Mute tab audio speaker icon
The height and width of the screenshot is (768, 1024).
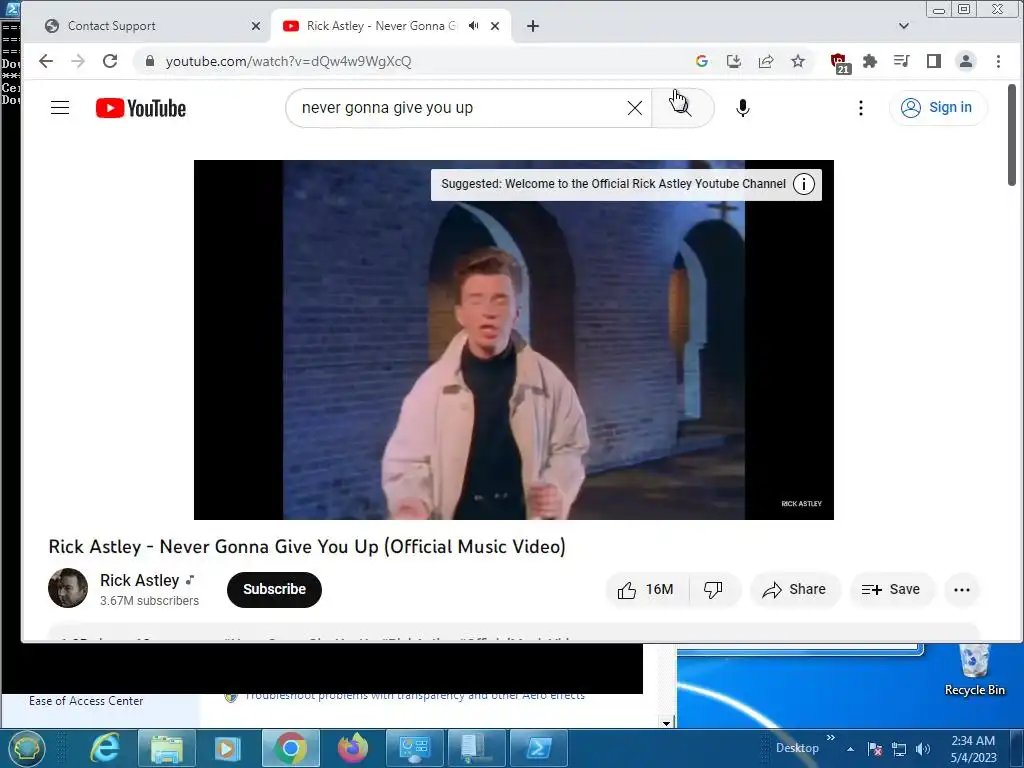click(473, 26)
